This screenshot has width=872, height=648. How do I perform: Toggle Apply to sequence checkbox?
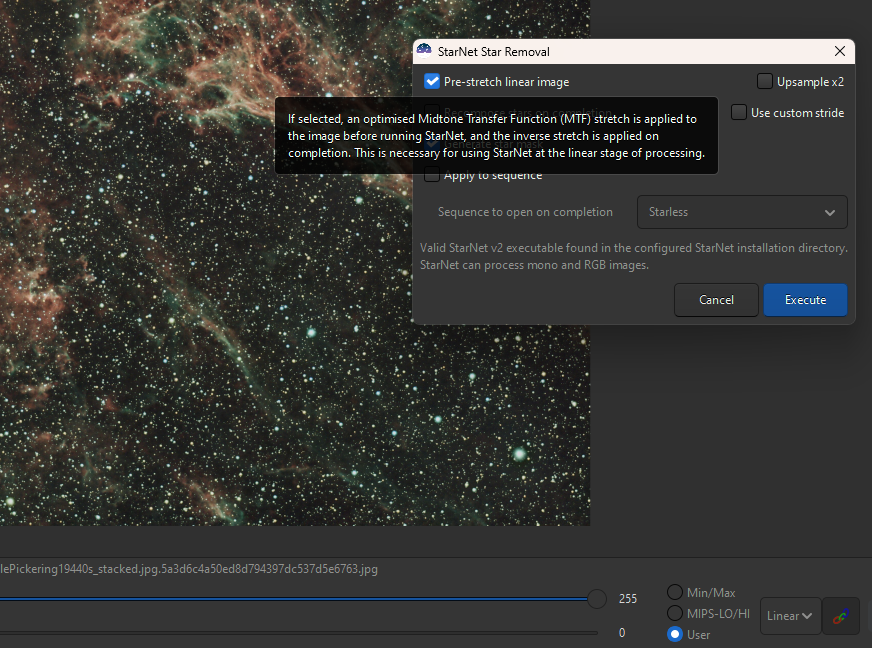(432, 175)
